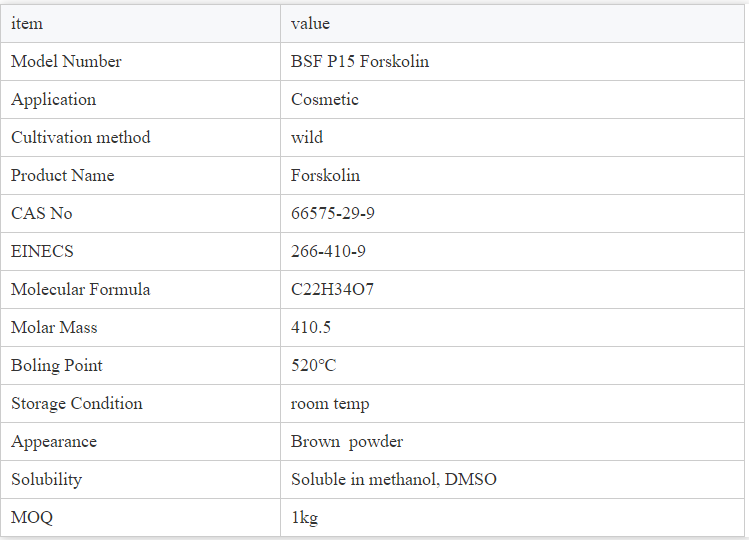Select the 'Cosmetic' application value
This screenshot has height=540, width=749.
324,99
